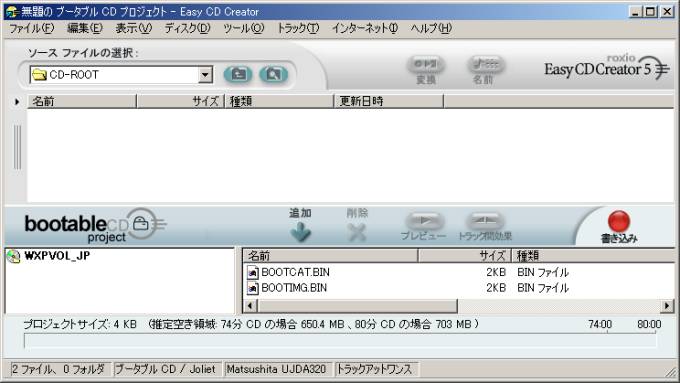Click the horizontal scrollbar thumb in project list
This screenshot has height=383, width=680.
[x=357, y=306]
